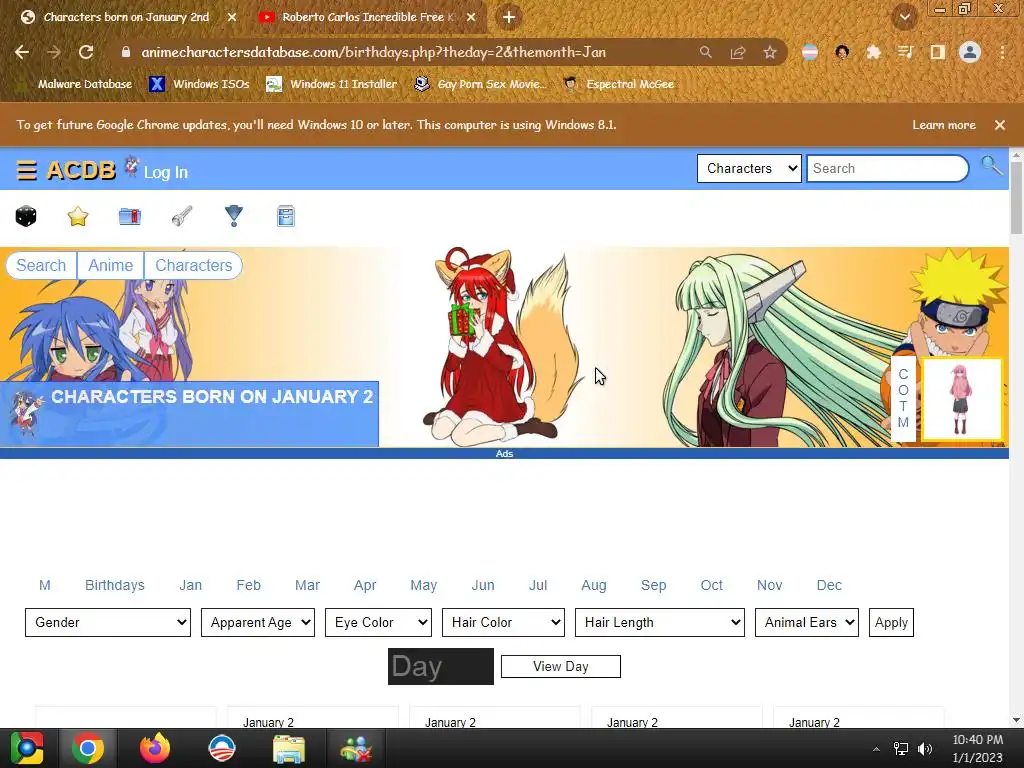1024x768 pixels.
Task: Open Firefox from the taskbar
Action: 155,748
